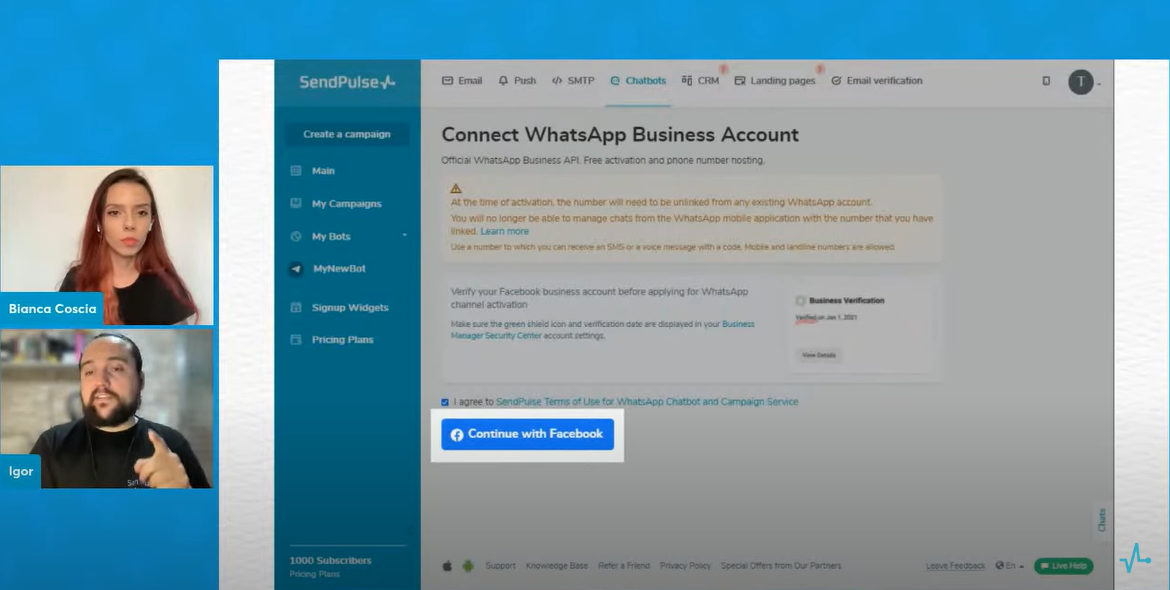
Task: Click the SendPulse logo
Action: click(x=347, y=82)
